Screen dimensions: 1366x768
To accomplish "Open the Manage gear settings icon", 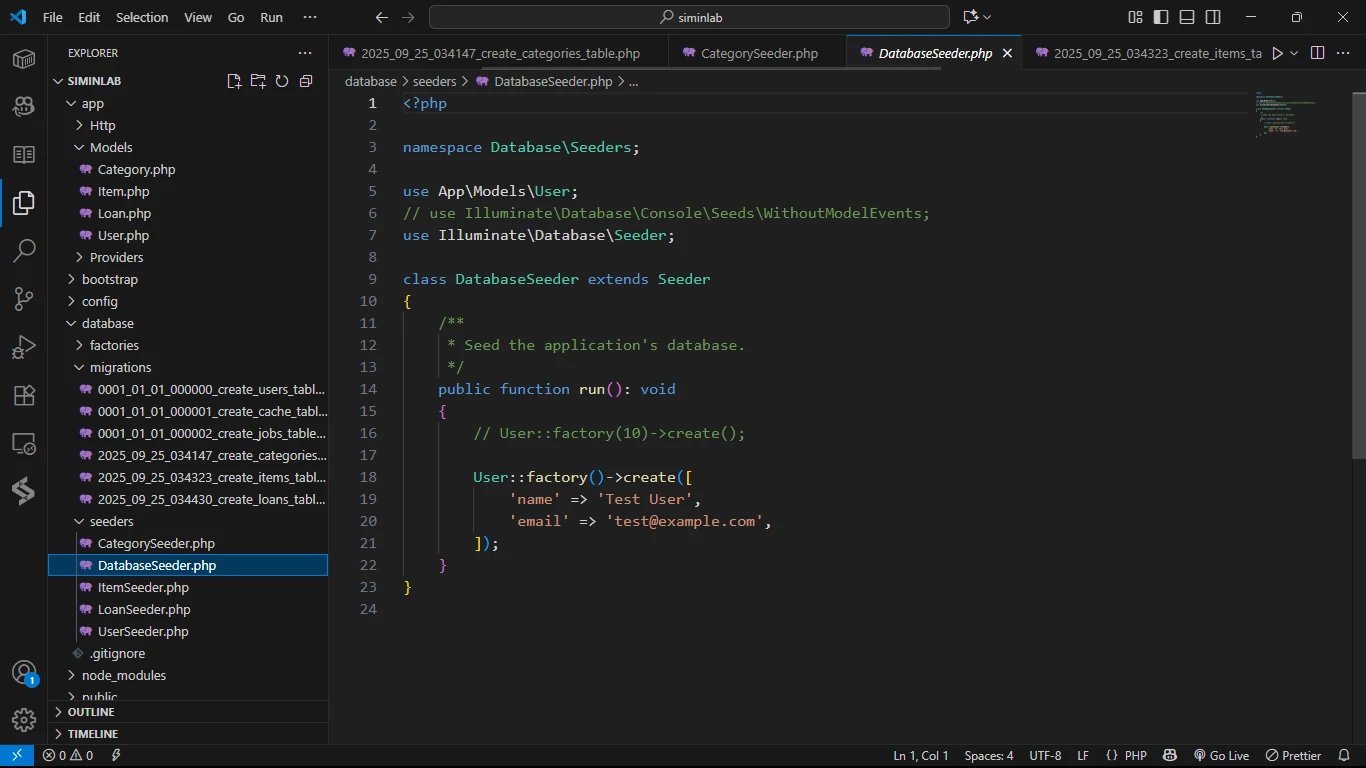I will [24, 719].
